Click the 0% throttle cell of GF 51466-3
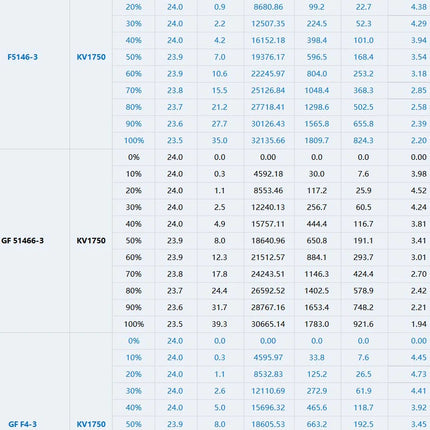Image resolution: width=430 pixels, height=430 pixels. [x=134, y=157]
